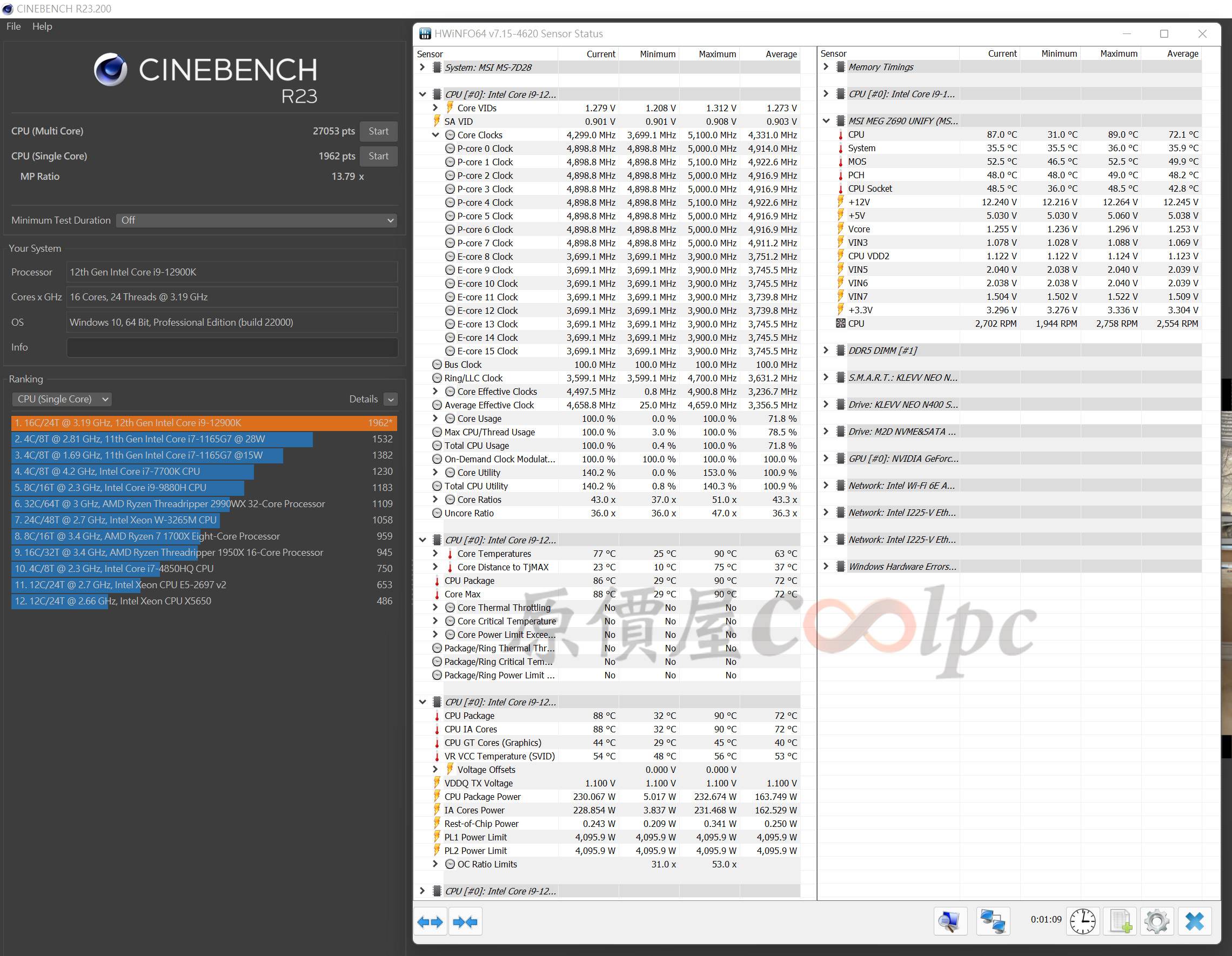Viewport: 1232px width, 956px height.
Task: Select the P-core 0 Clock row
Action: tap(607, 149)
